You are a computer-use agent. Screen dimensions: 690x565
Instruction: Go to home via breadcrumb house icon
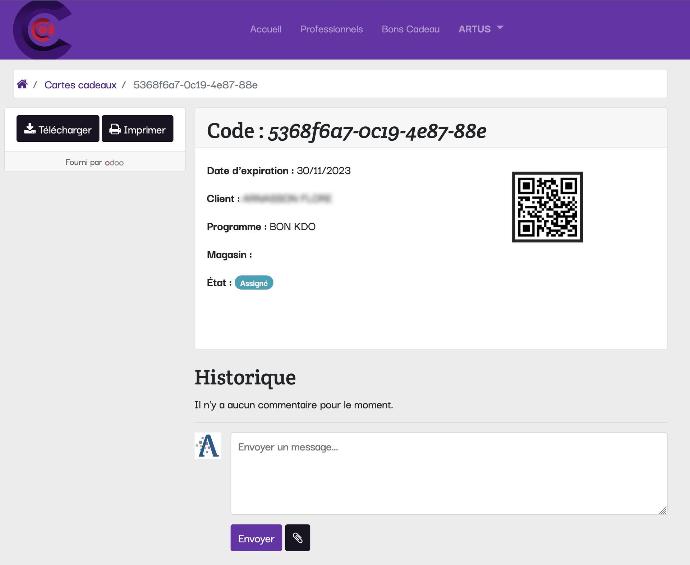pyautogui.click(x=22, y=85)
